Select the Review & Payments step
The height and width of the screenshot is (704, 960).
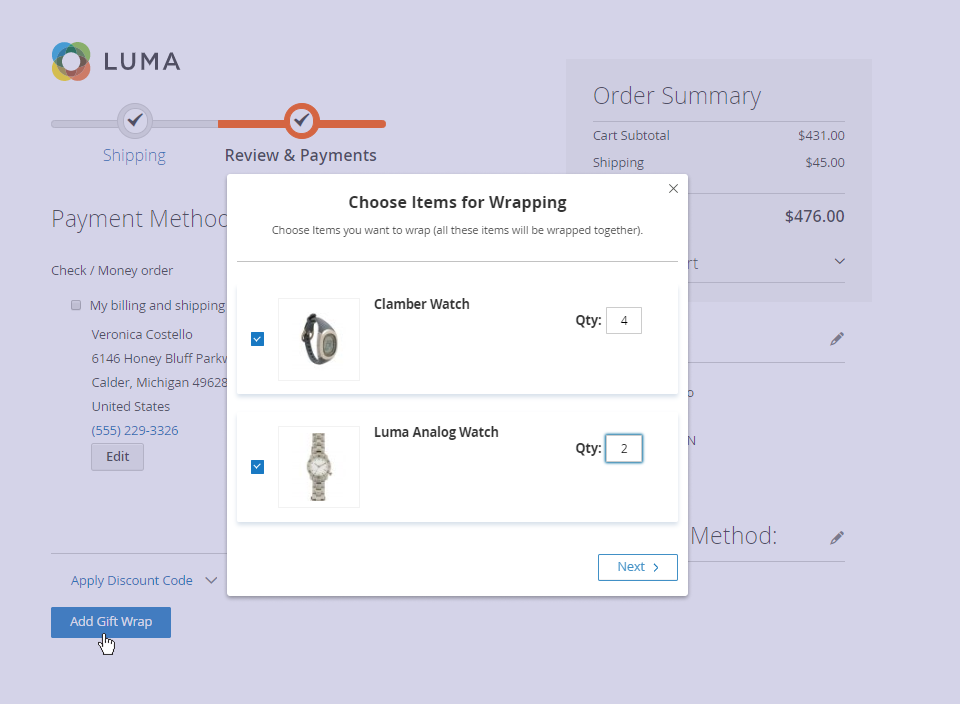point(300,155)
